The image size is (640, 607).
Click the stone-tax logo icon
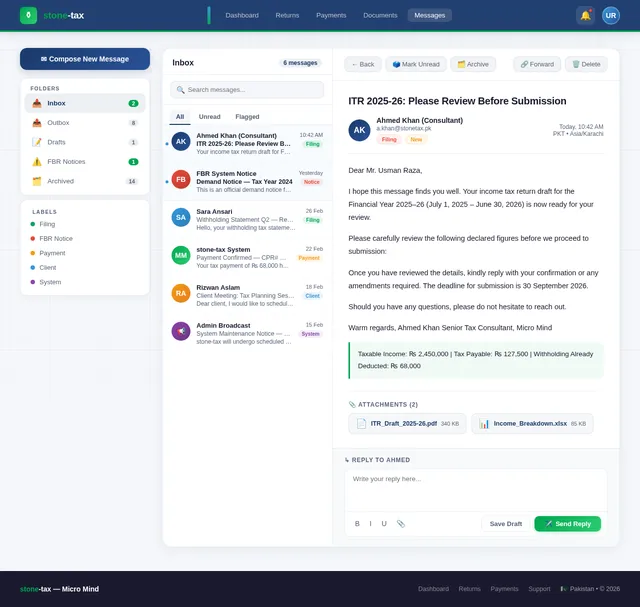click(28, 15)
